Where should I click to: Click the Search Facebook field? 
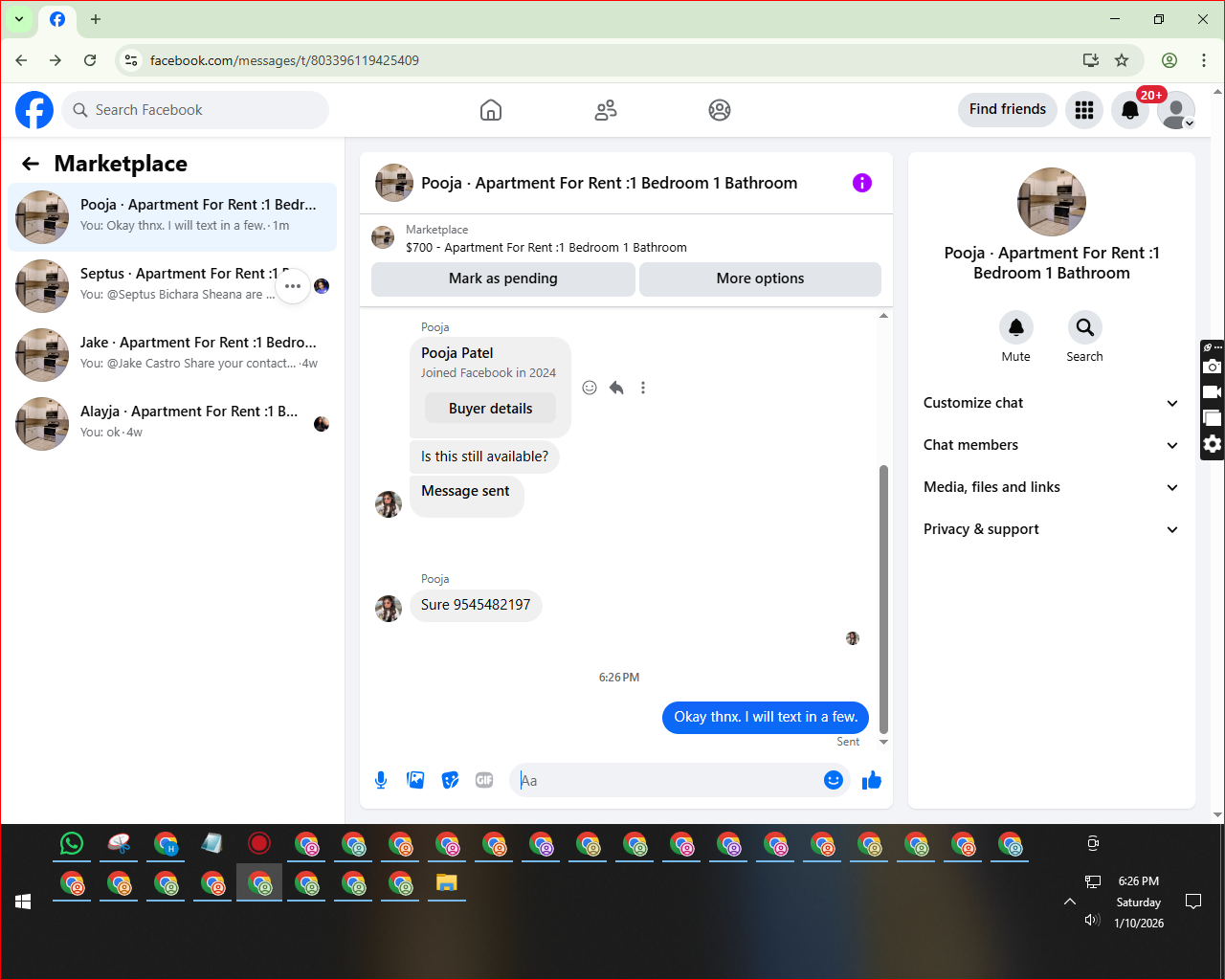(195, 110)
